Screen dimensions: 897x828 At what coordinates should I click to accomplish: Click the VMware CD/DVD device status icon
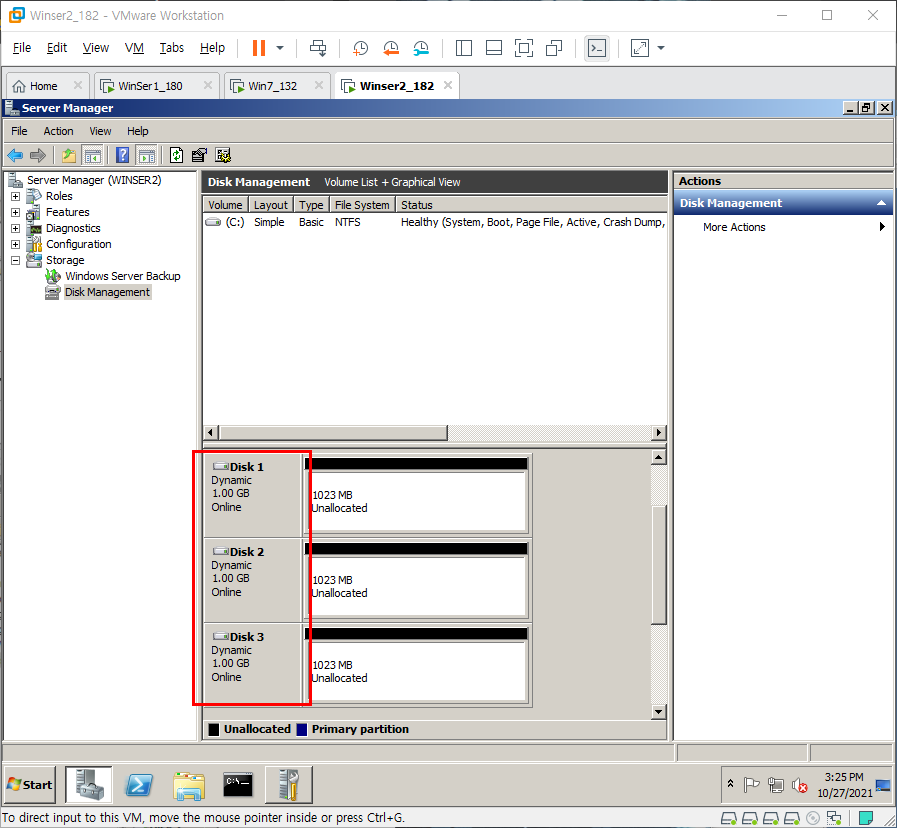tap(812, 818)
